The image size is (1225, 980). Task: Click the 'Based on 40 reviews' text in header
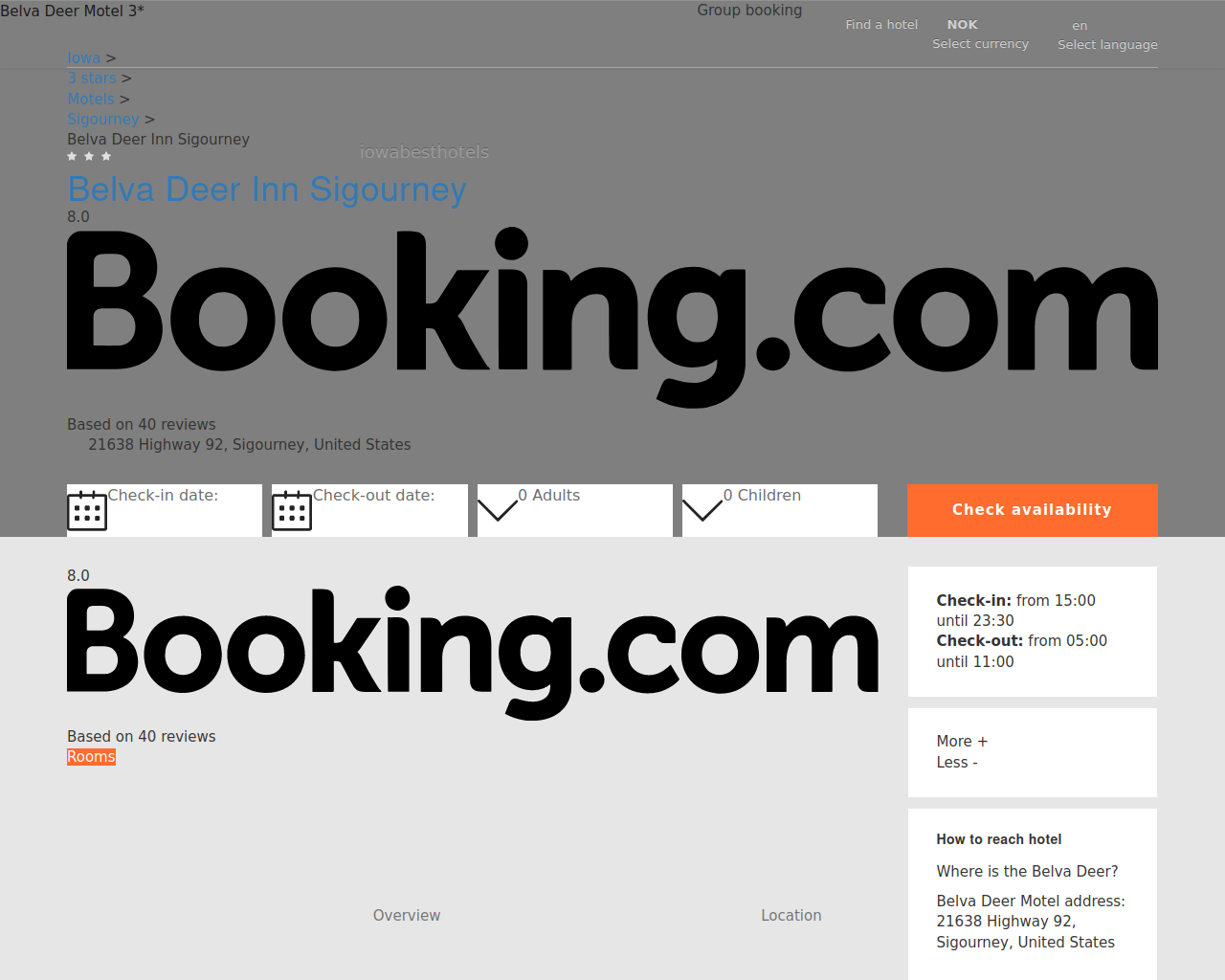point(142,425)
